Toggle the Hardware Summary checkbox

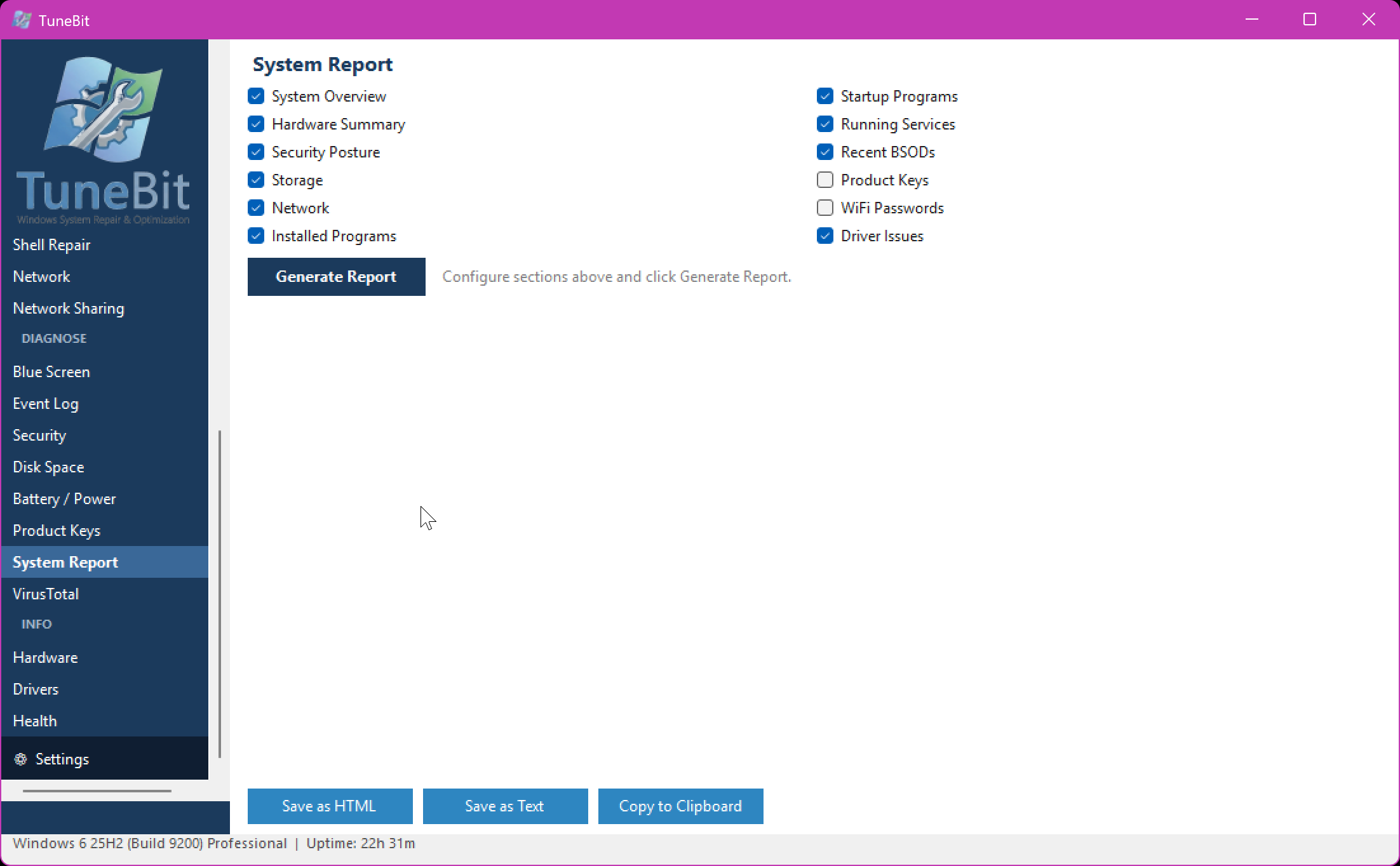pyautogui.click(x=256, y=124)
